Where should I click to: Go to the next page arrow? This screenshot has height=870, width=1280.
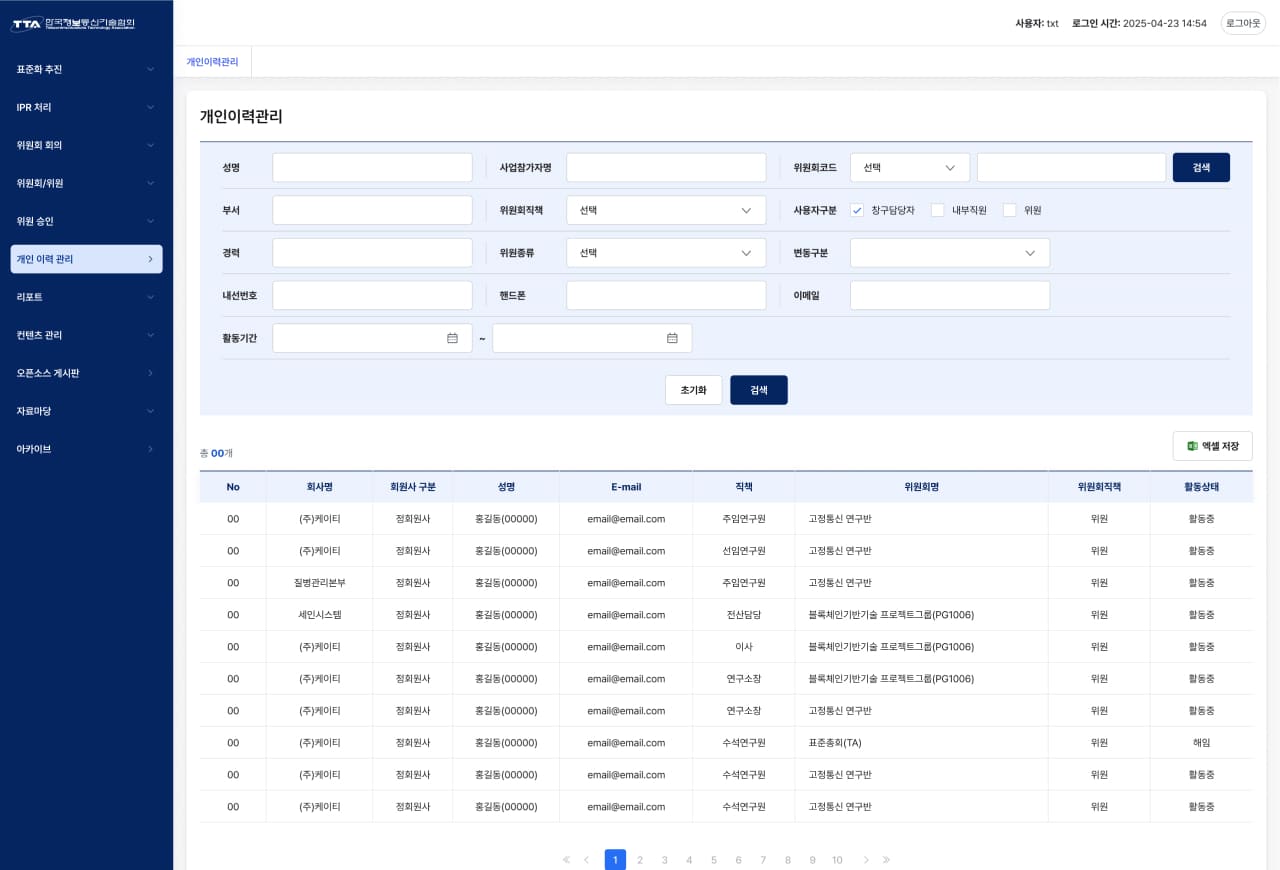tap(866, 860)
